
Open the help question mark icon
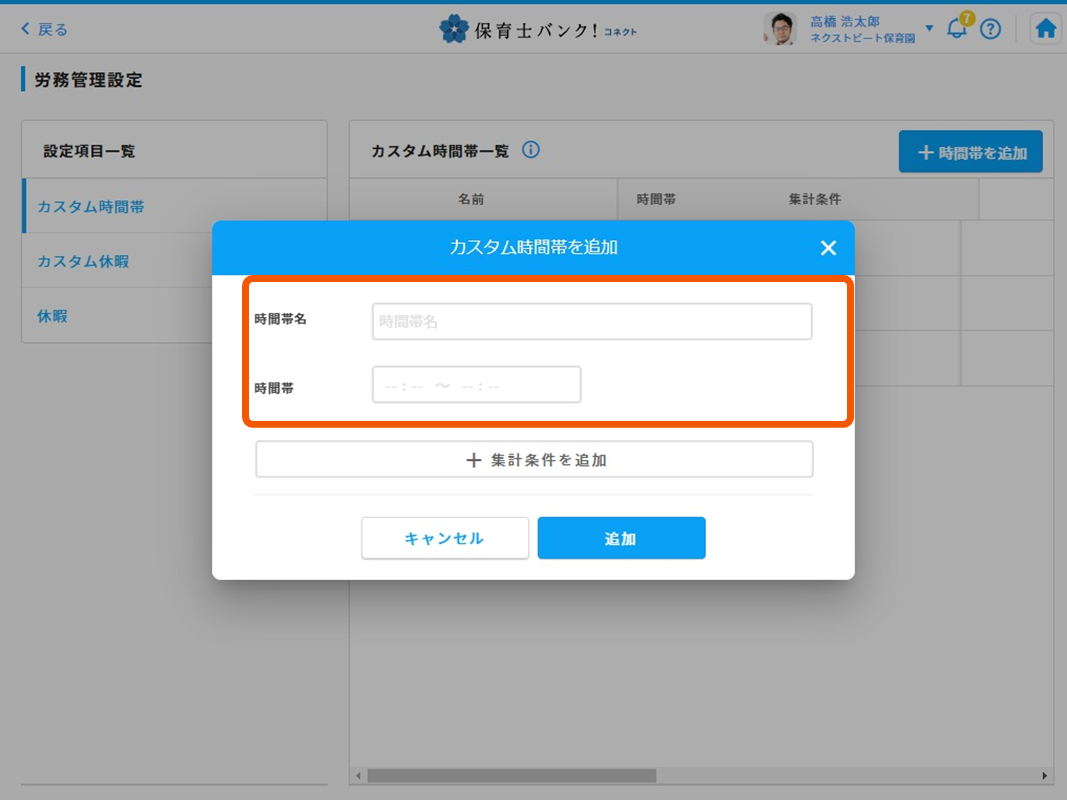[990, 29]
